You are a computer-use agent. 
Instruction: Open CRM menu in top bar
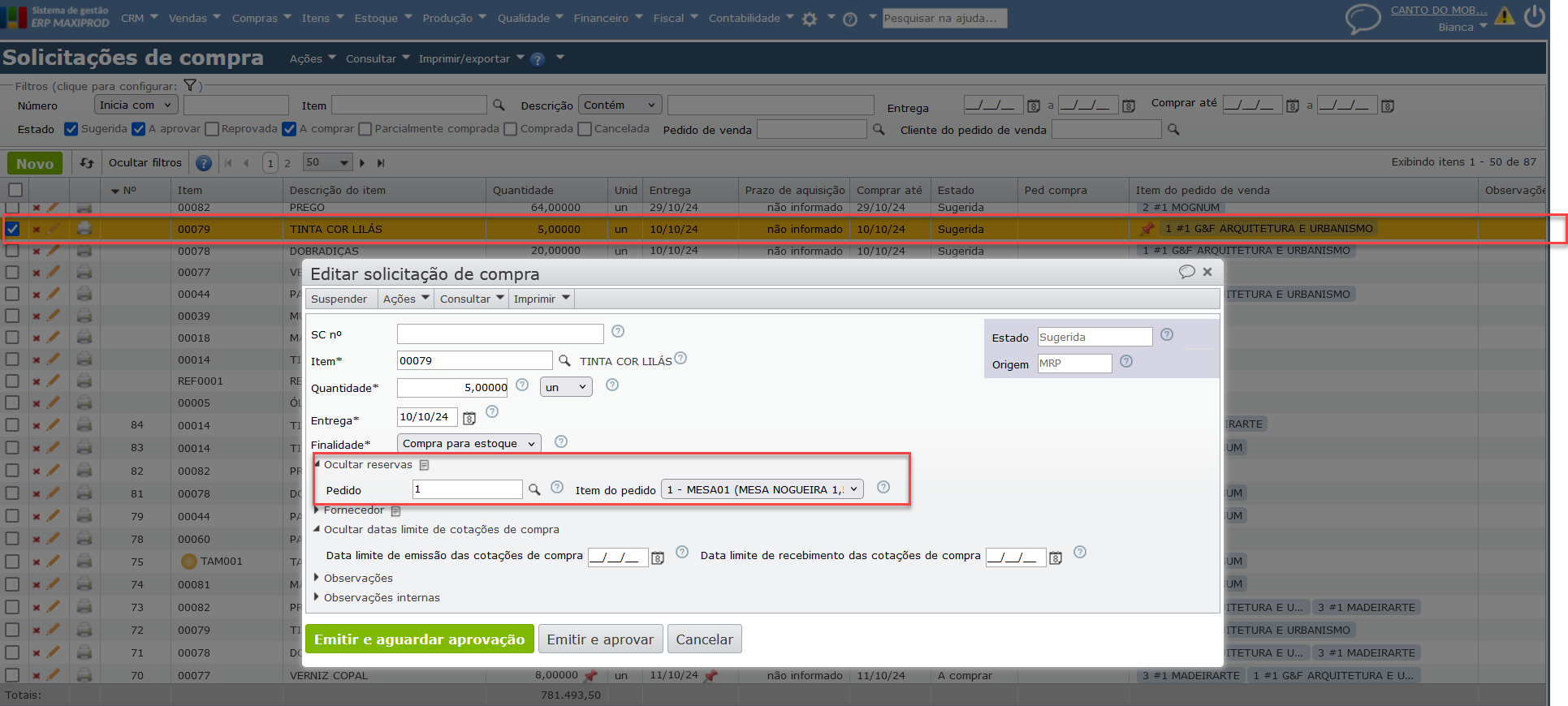coord(140,18)
